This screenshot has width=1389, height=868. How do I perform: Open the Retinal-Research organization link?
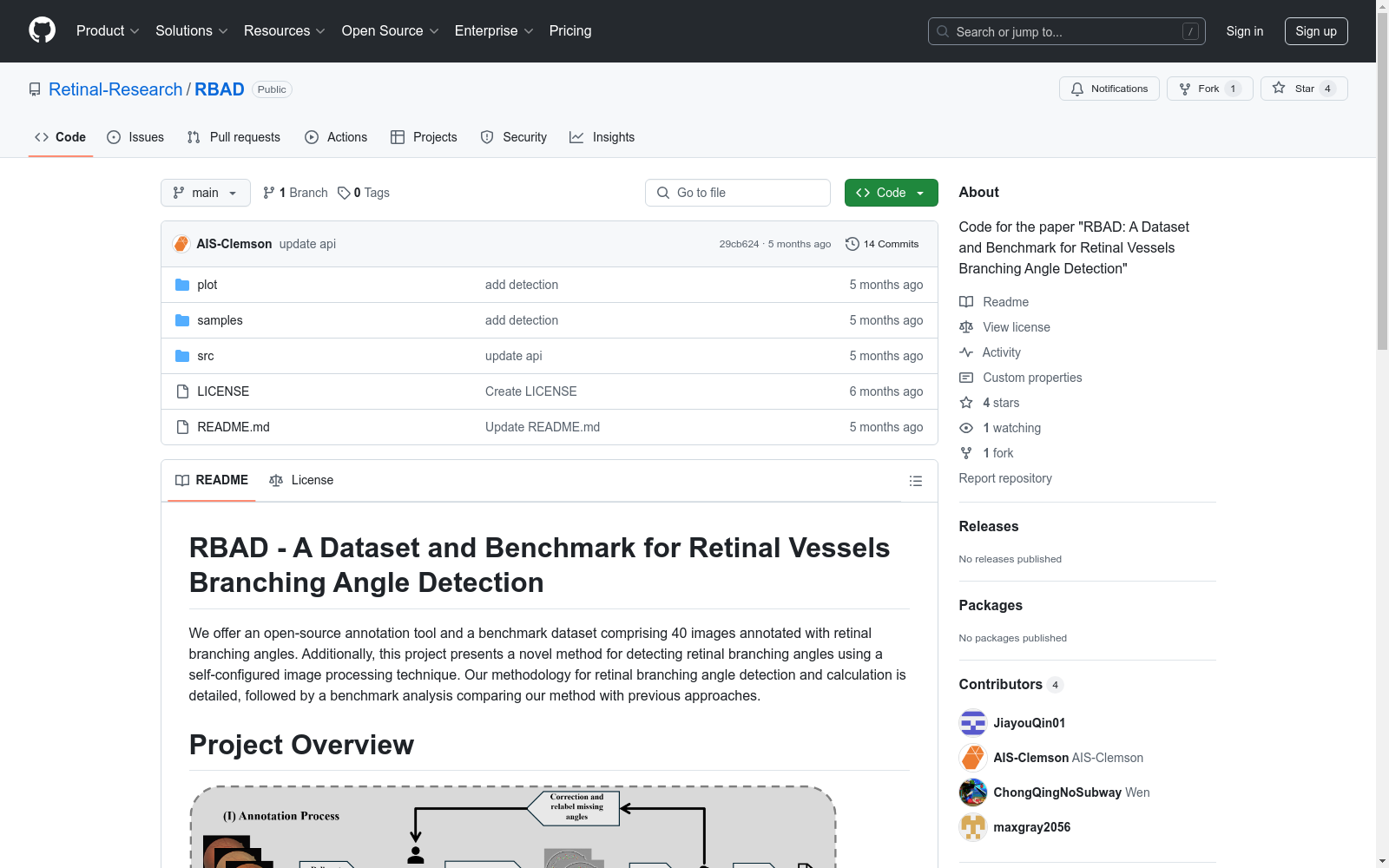(115, 89)
